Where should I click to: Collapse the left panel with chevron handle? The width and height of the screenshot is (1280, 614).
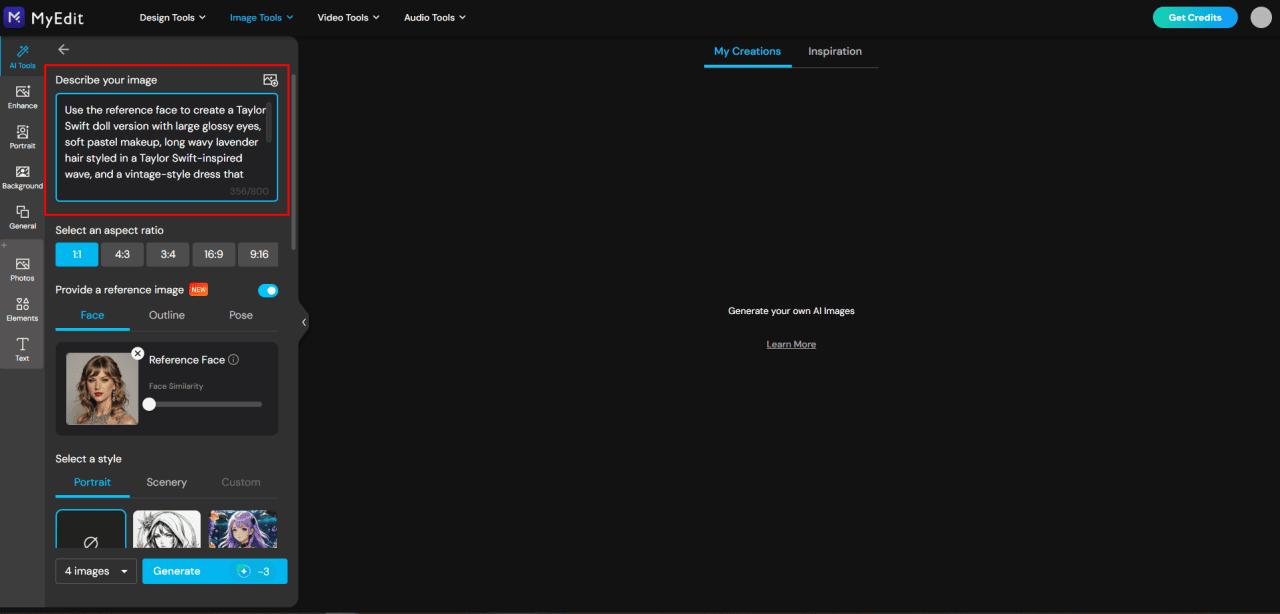tap(304, 322)
